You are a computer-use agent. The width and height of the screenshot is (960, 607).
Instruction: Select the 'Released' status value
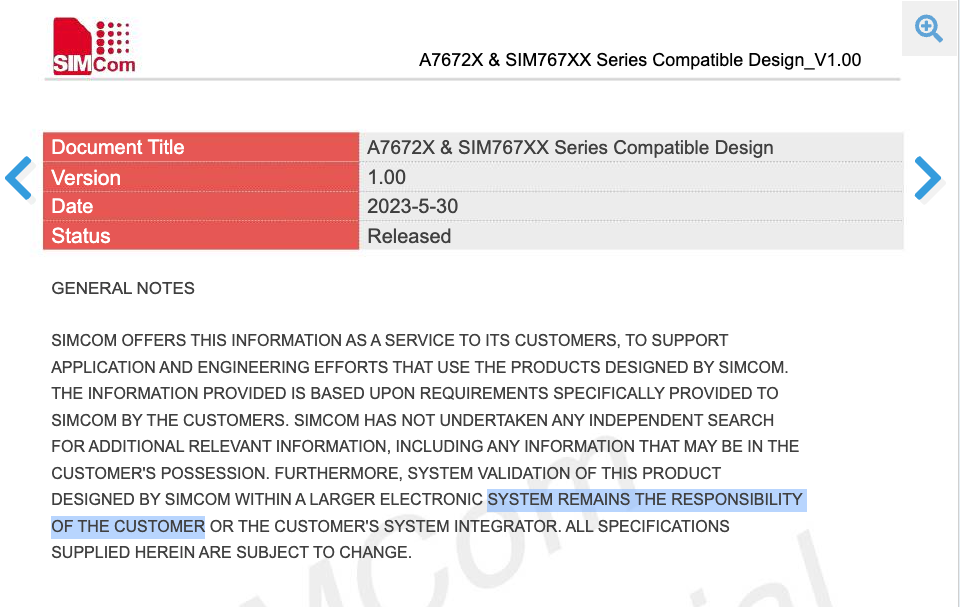coord(409,236)
